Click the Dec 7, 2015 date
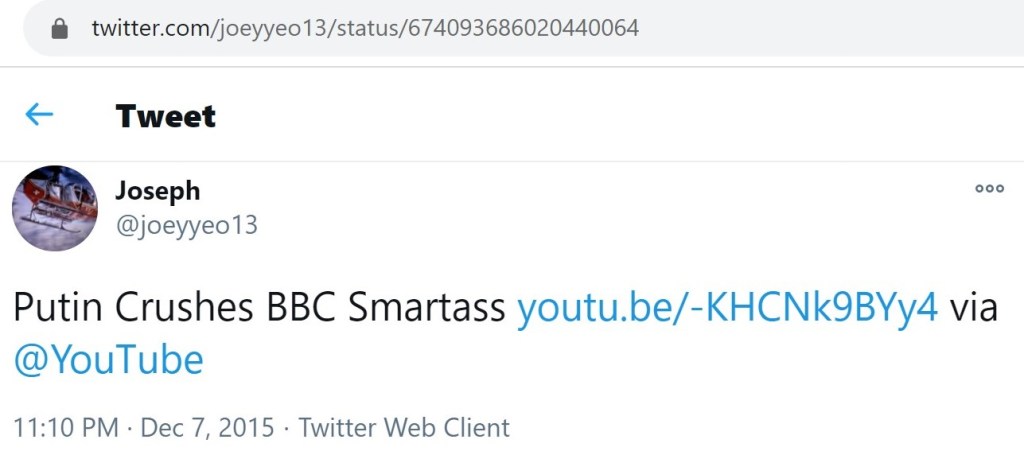Screen dimensions: 1024x455 [208, 428]
